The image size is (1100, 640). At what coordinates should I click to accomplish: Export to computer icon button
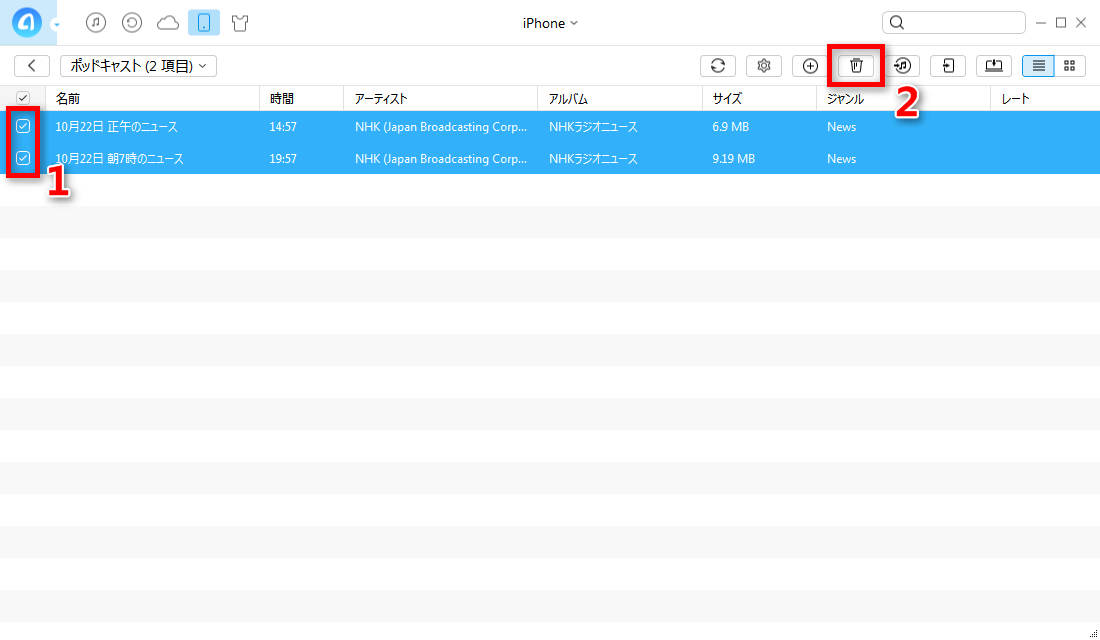coord(993,65)
